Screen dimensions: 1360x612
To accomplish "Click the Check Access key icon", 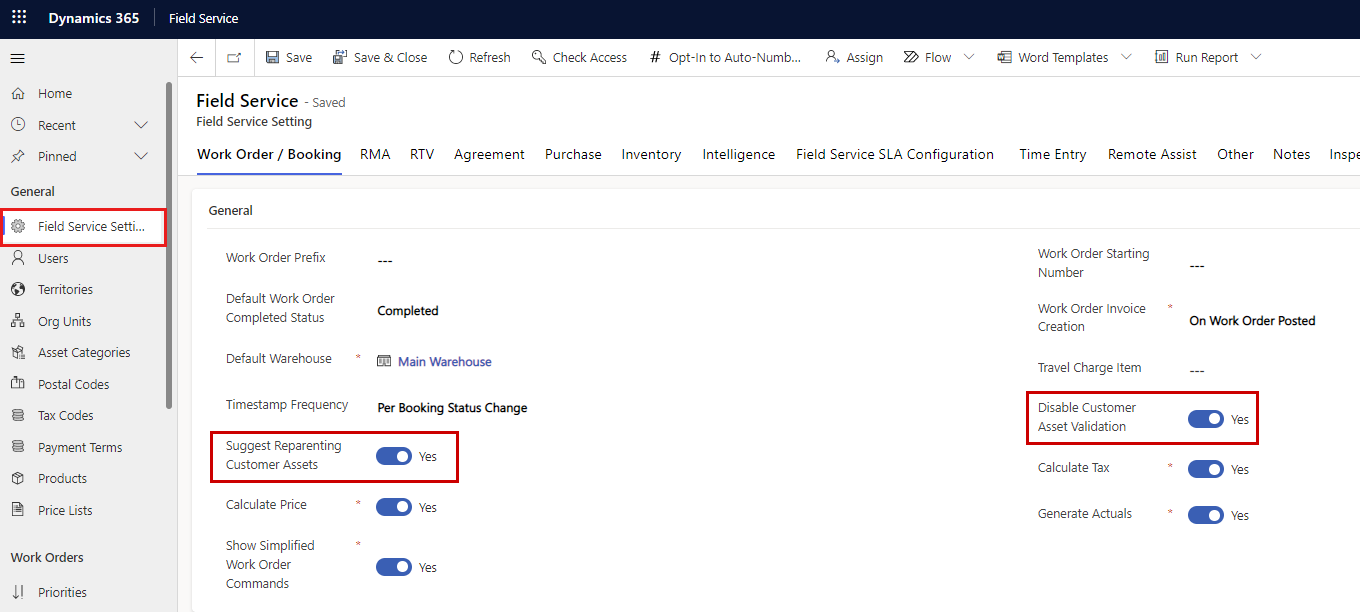I will tap(539, 57).
